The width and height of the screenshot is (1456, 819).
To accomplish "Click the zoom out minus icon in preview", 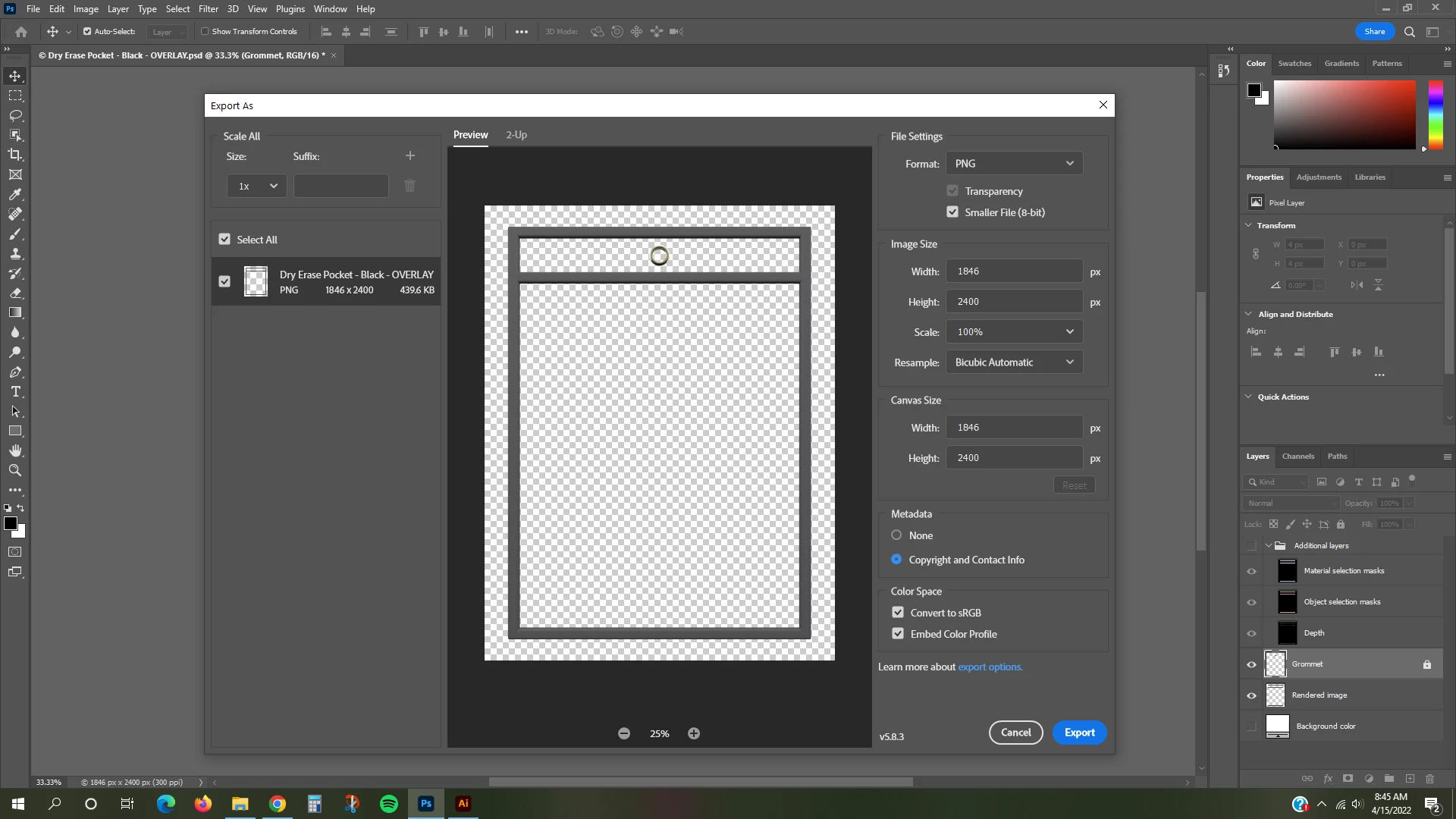I will pyautogui.click(x=623, y=733).
